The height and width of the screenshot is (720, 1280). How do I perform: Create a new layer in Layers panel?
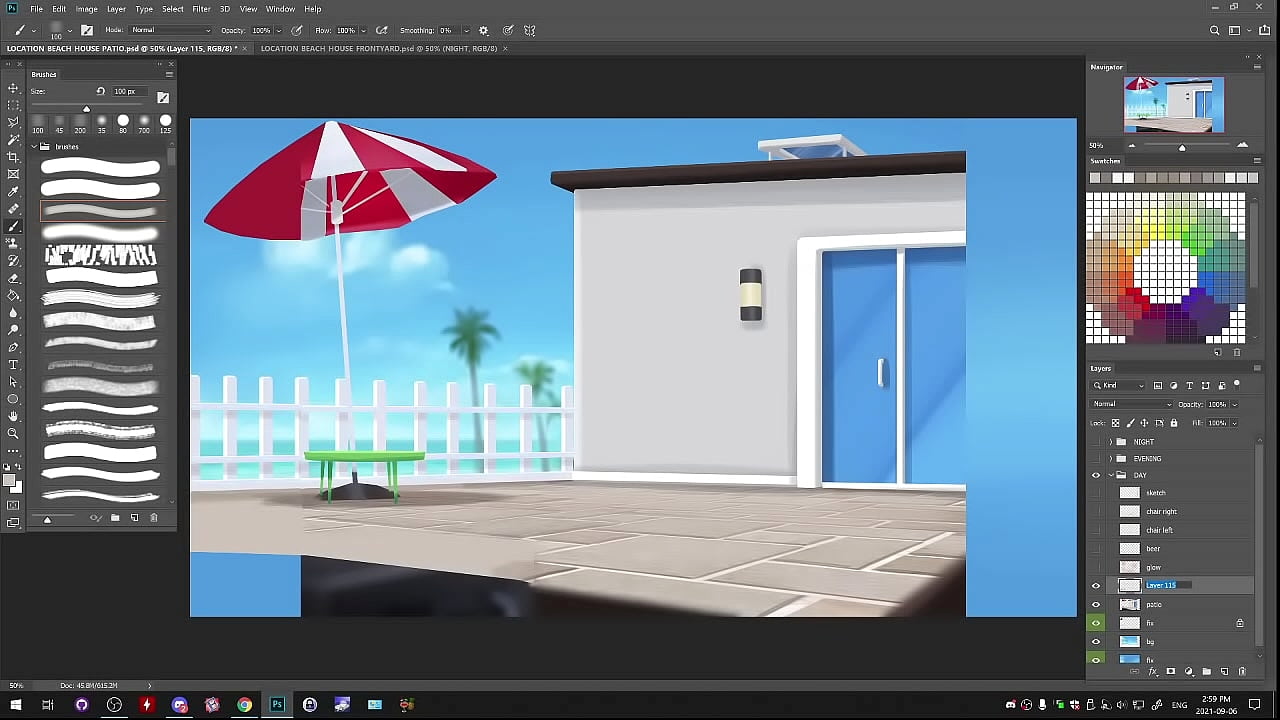[x=1224, y=672]
